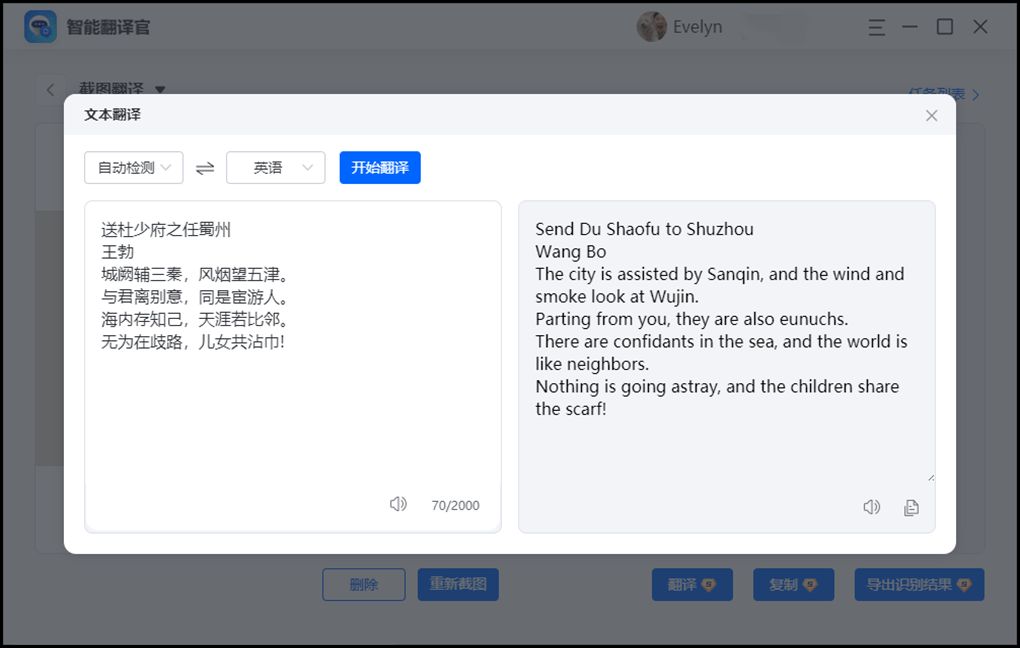Expand the 截图翻译 mode dropdown
The height and width of the screenshot is (648, 1020).
coord(160,90)
